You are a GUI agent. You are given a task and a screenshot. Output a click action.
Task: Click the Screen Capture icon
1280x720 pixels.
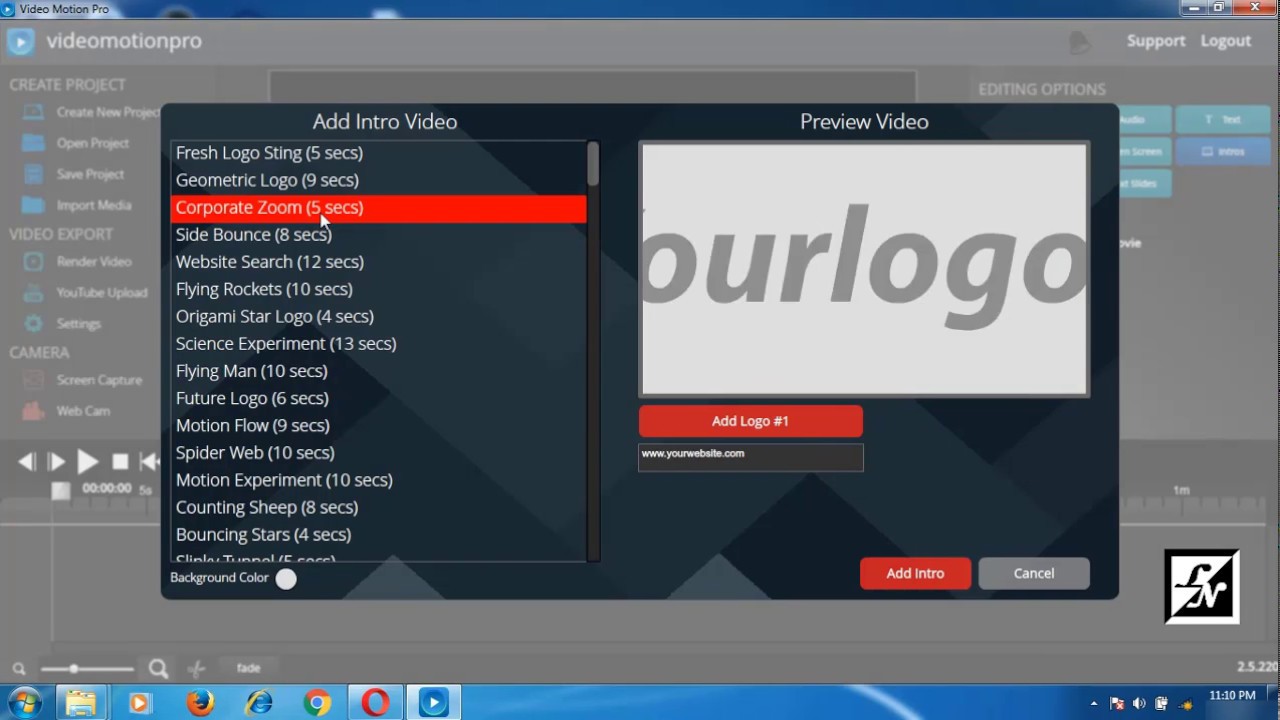[x=34, y=380]
